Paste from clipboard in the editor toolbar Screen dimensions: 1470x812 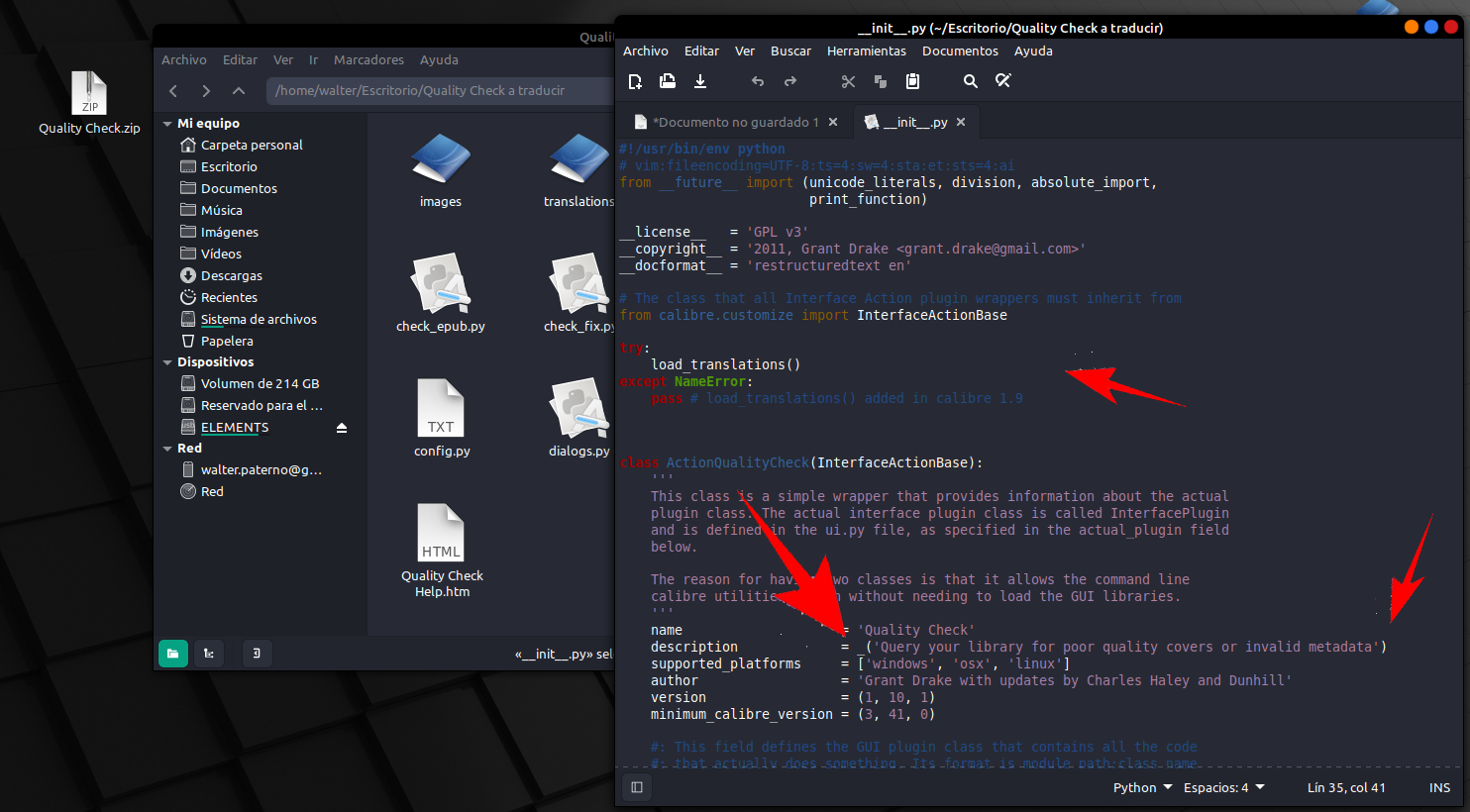click(x=912, y=81)
